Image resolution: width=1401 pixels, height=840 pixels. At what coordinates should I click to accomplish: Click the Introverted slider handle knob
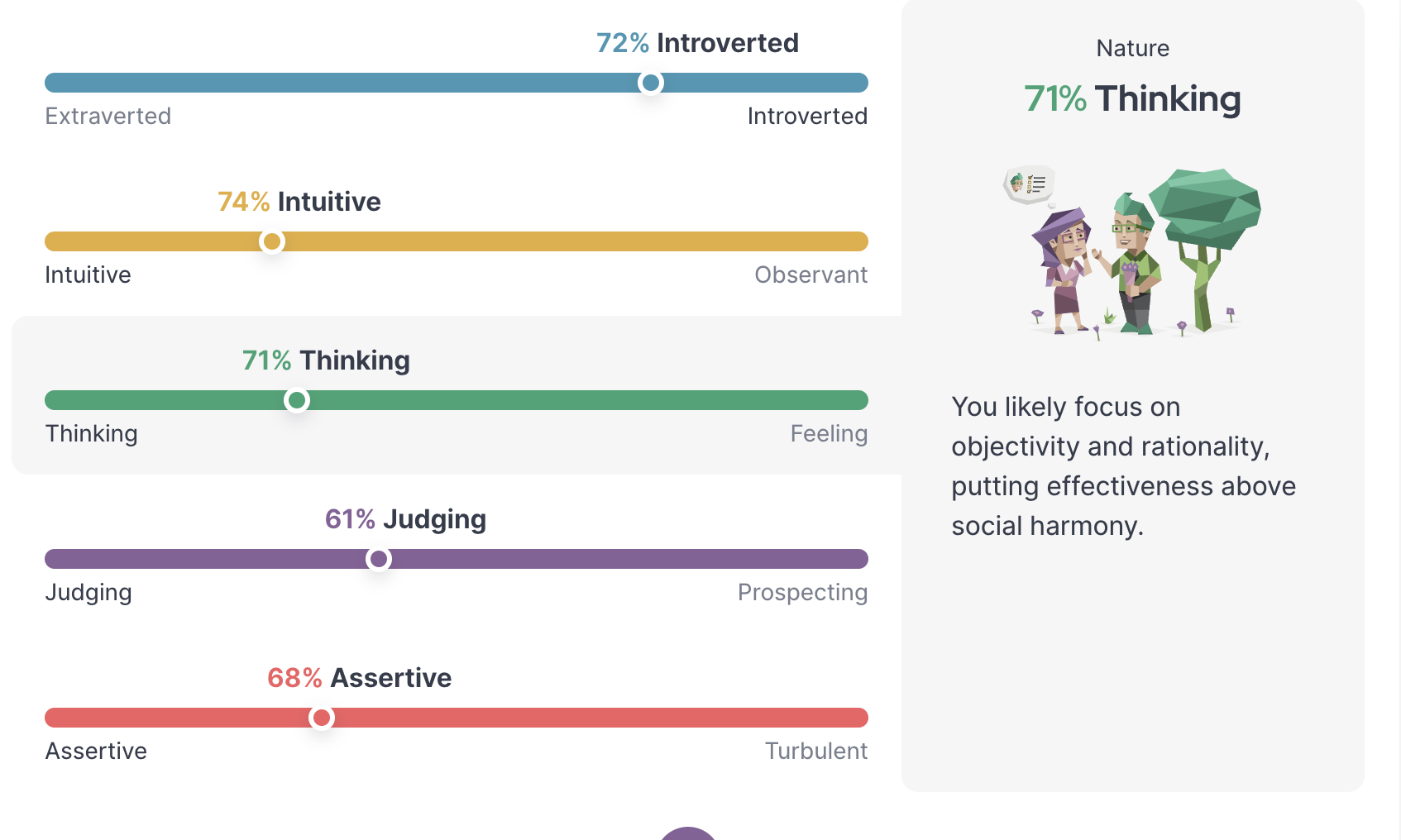coord(651,83)
